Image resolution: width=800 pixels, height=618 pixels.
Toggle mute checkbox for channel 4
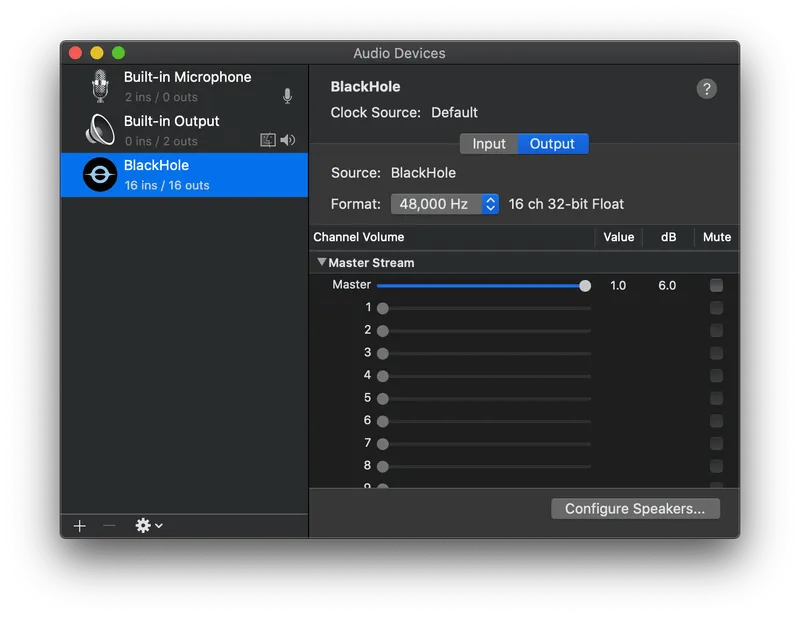point(716,376)
